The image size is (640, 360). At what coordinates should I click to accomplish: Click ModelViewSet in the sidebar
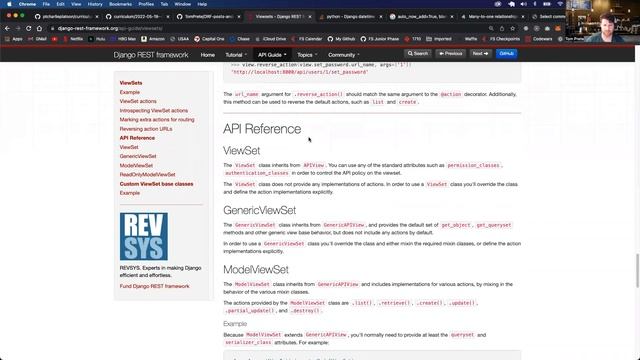coord(136,166)
